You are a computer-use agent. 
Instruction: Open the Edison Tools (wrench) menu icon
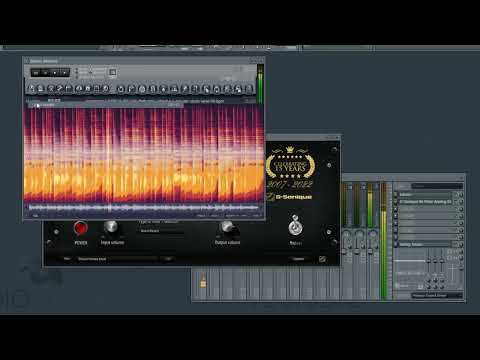point(60,89)
